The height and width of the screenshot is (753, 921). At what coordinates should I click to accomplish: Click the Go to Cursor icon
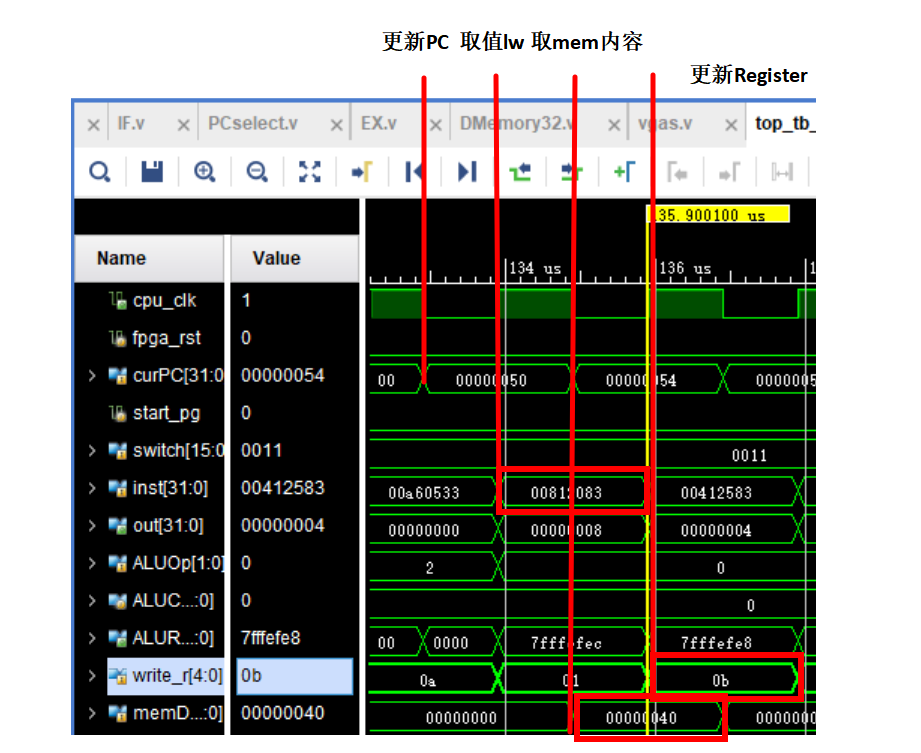pyautogui.click(x=362, y=172)
